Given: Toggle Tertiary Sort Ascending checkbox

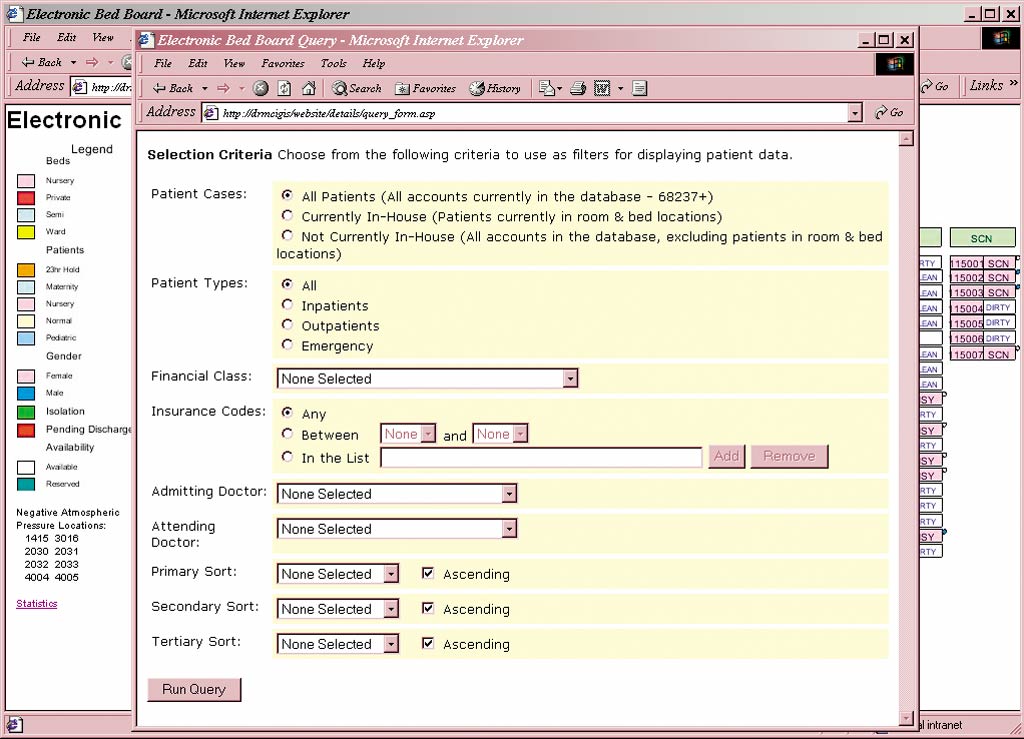Looking at the screenshot, I should tap(428, 643).
